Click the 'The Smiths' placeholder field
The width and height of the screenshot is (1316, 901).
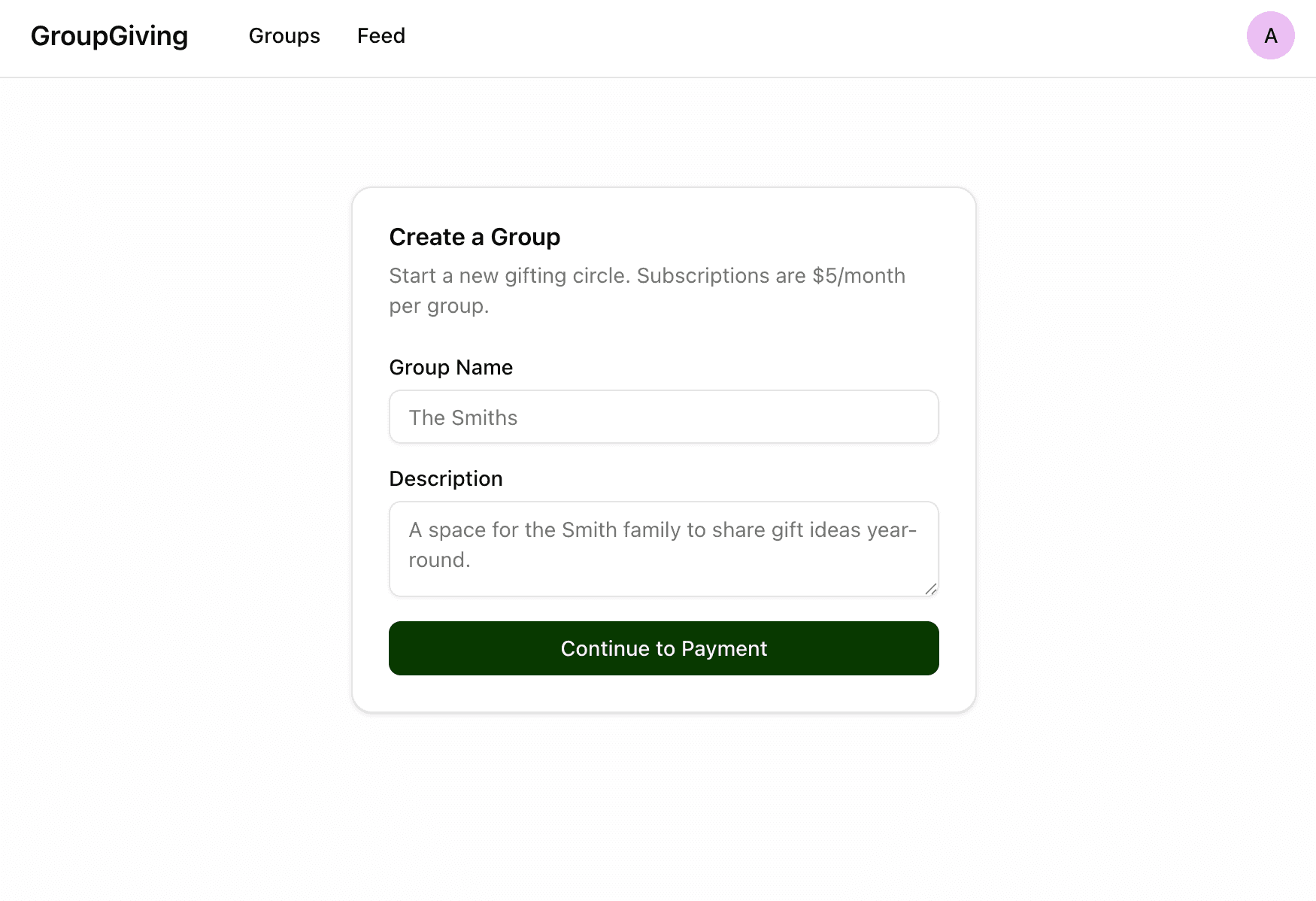pos(663,417)
